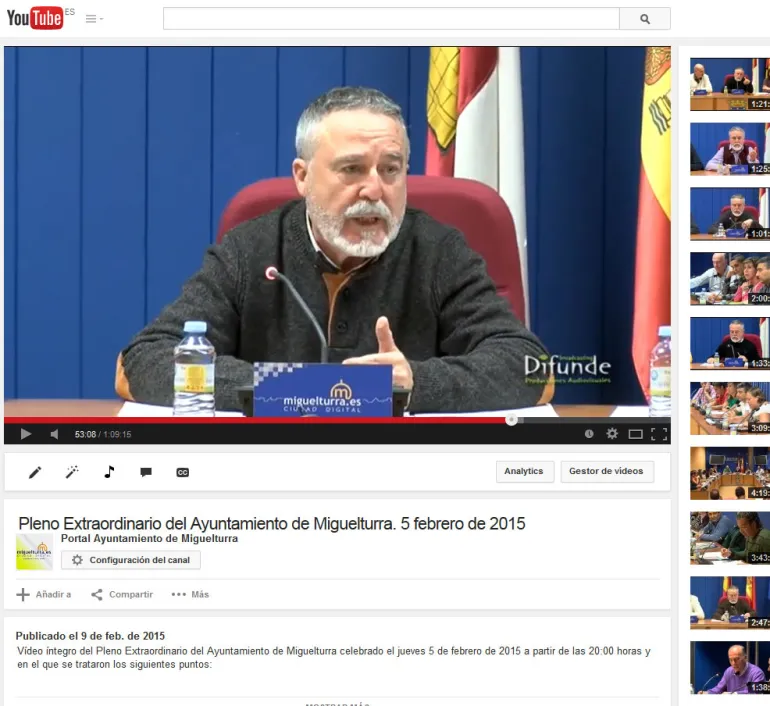Click the Watch Later clock icon
Image resolution: width=770 pixels, height=706 pixels.
pos(589,434)
